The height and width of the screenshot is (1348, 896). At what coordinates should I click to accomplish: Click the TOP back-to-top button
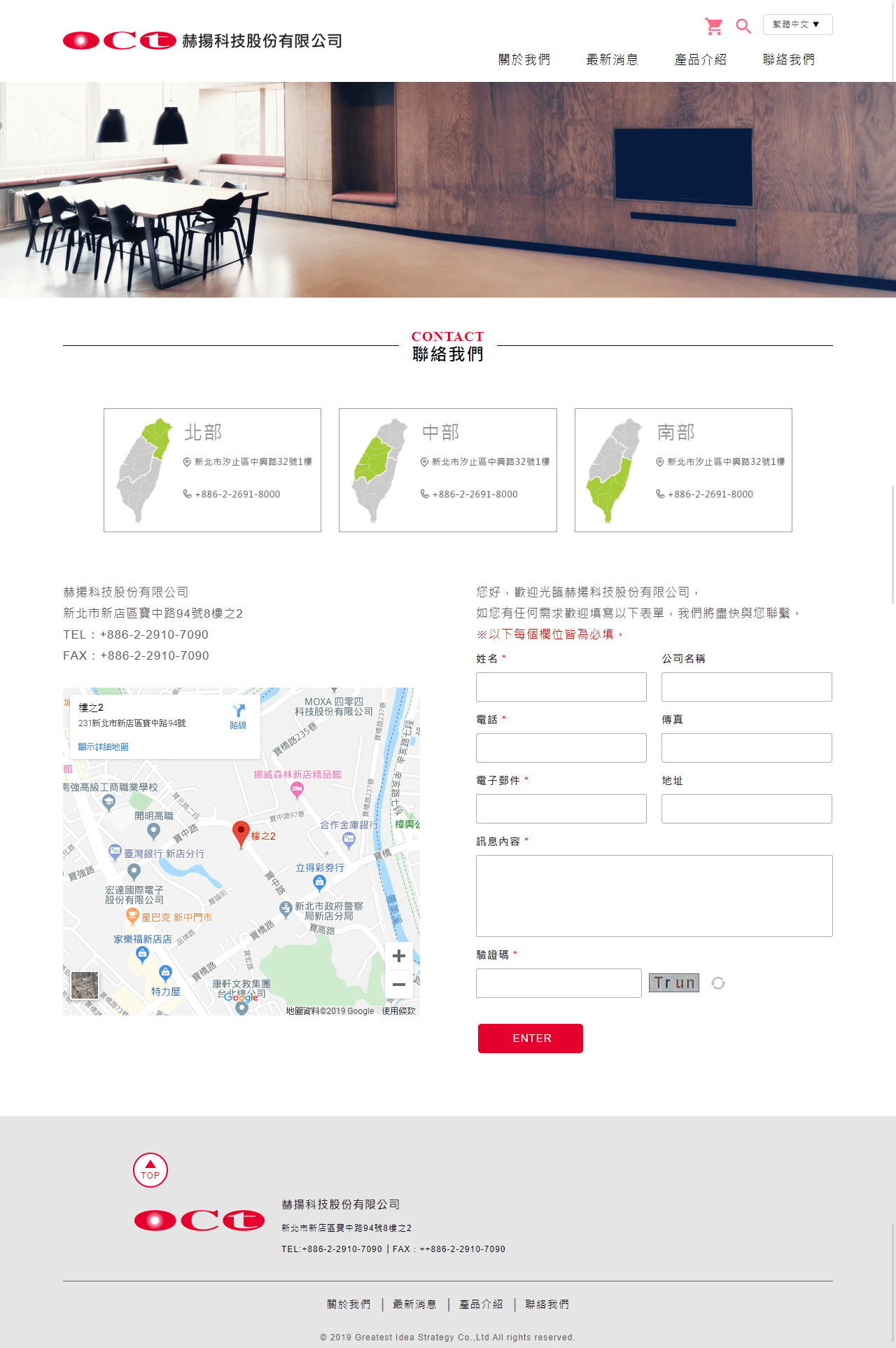[x=150, y=1170]
